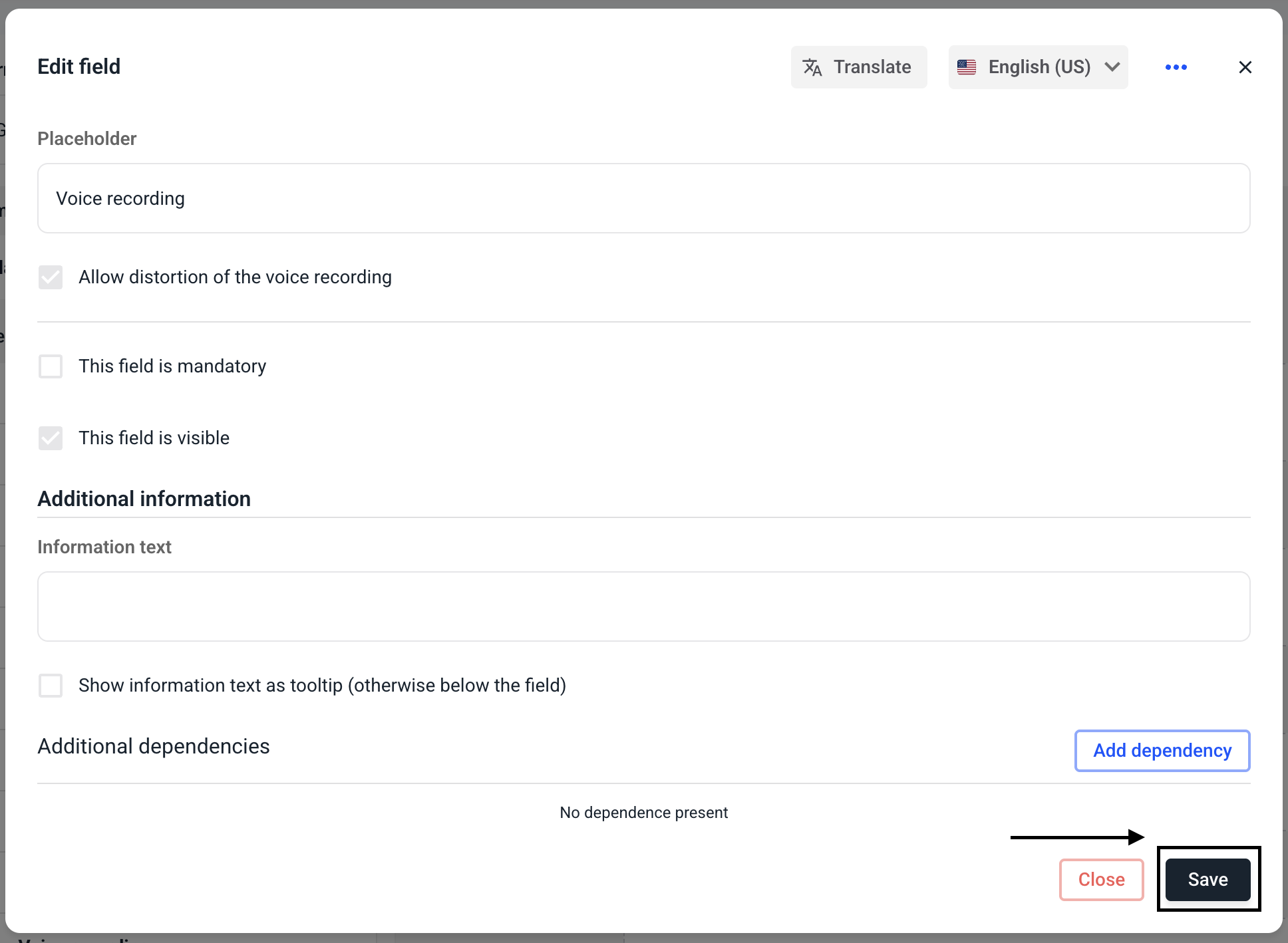This screenshot has height=943, width=1288.
Task: Click the language dropdown chevron arrow
Action: (1112, 67)
